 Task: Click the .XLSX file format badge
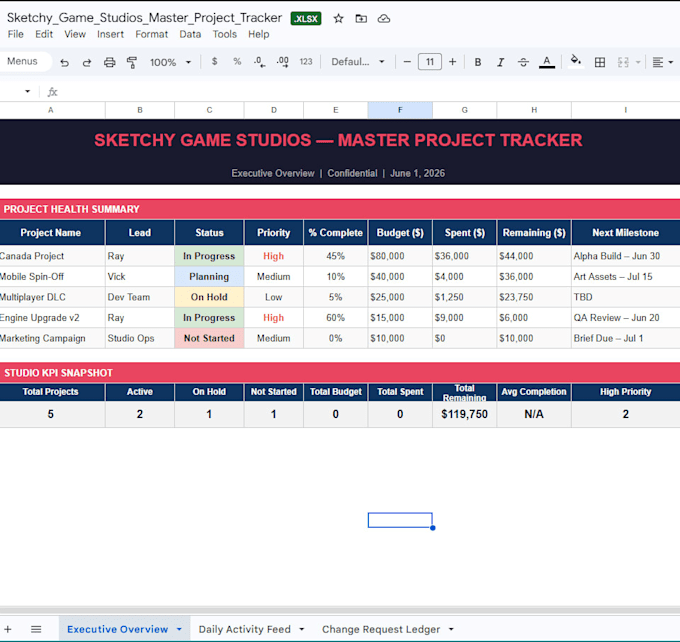coord(306,19)
